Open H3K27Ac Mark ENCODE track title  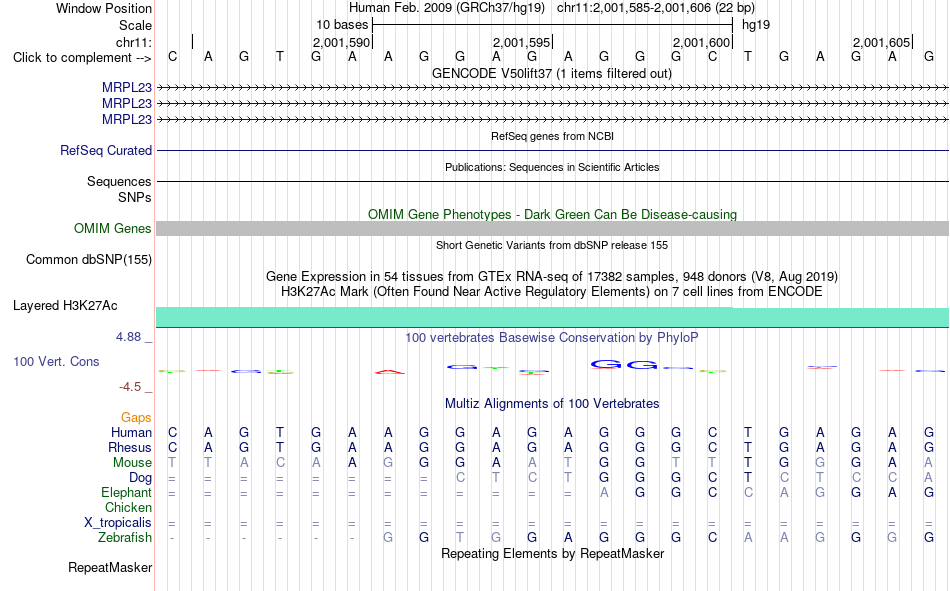tap(552, 292)
